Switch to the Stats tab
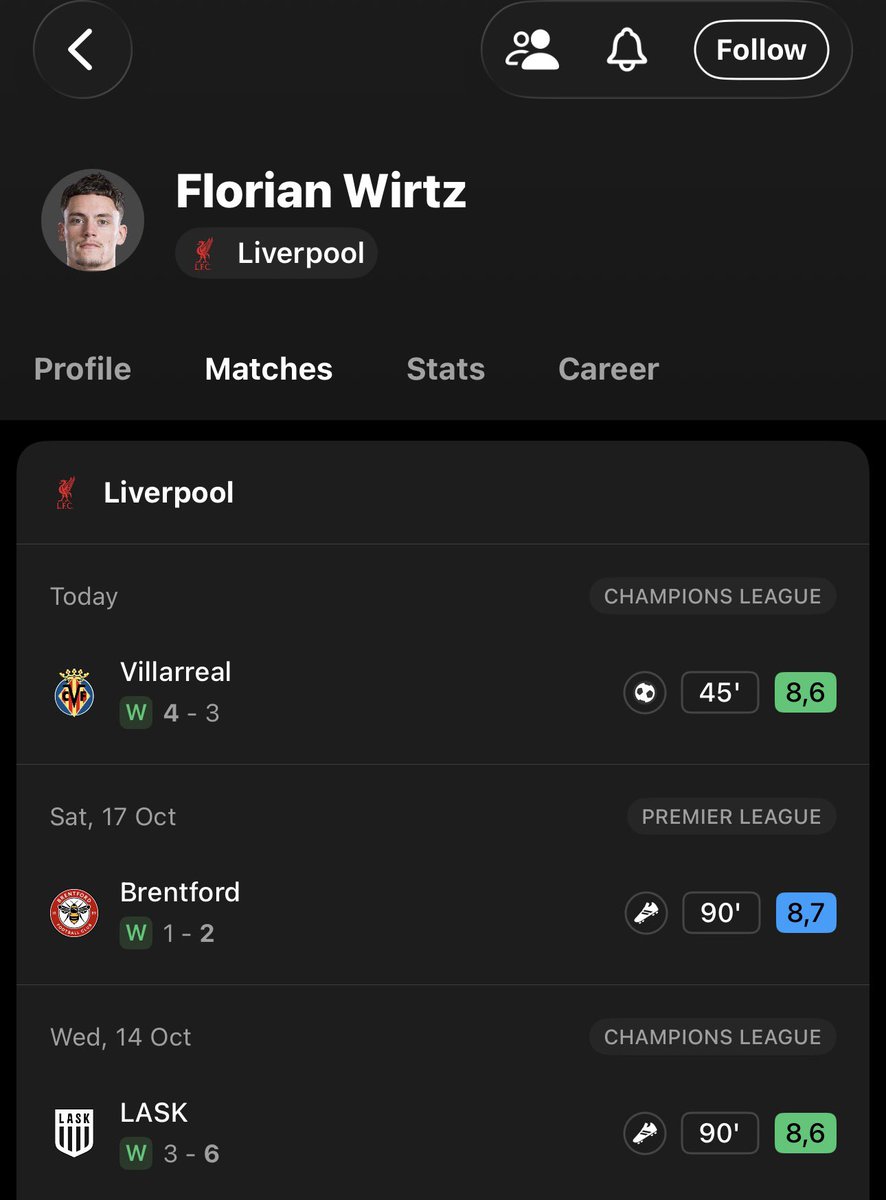 (x=446, y=369)
